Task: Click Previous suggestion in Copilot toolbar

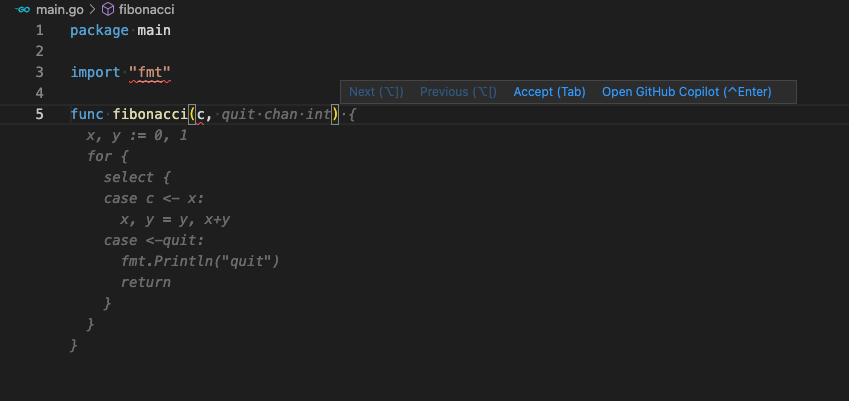Action: pos(458,92)
